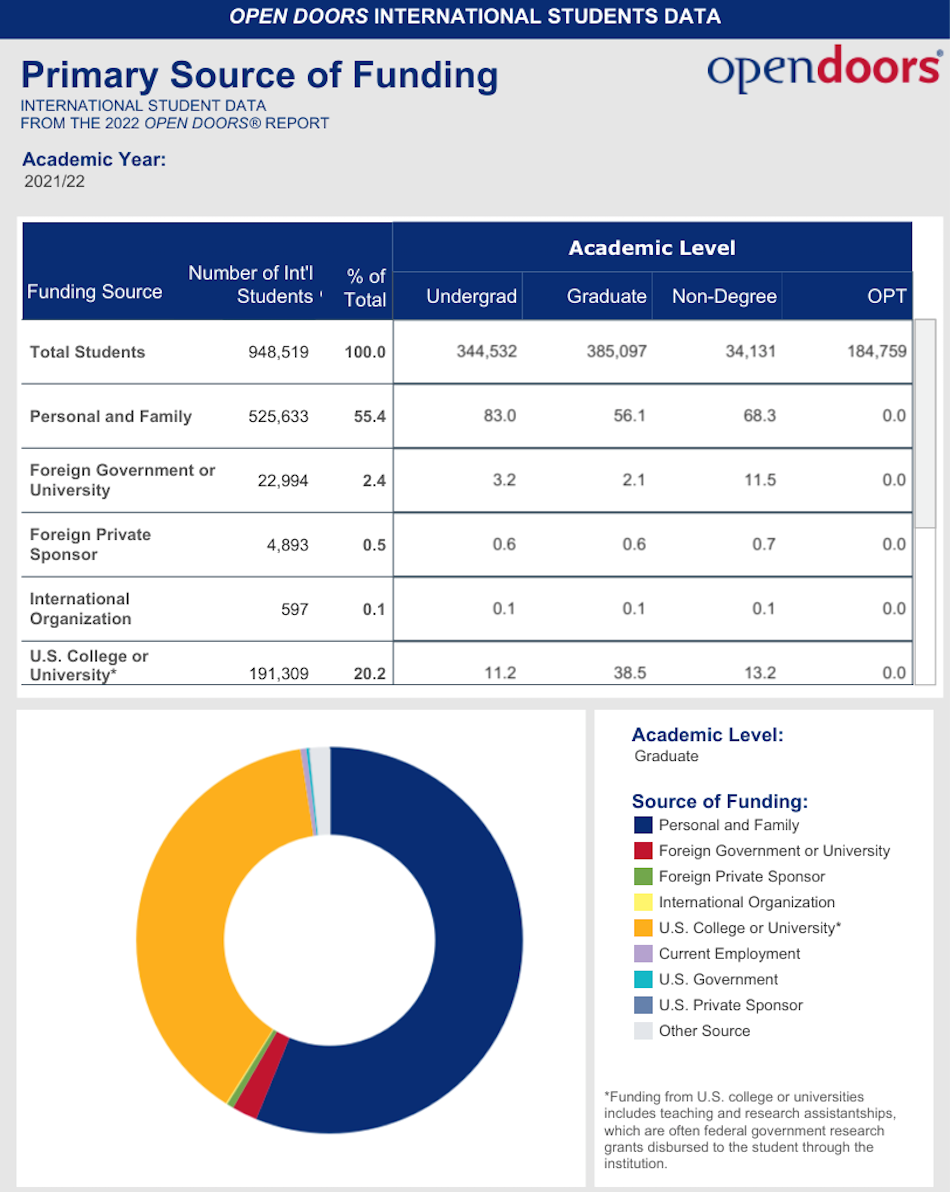The height and width of the screenshot is (1192, 950).
Task: Click the 68.3 non-degree percentage cell
Action: click(x=760, y=416)
